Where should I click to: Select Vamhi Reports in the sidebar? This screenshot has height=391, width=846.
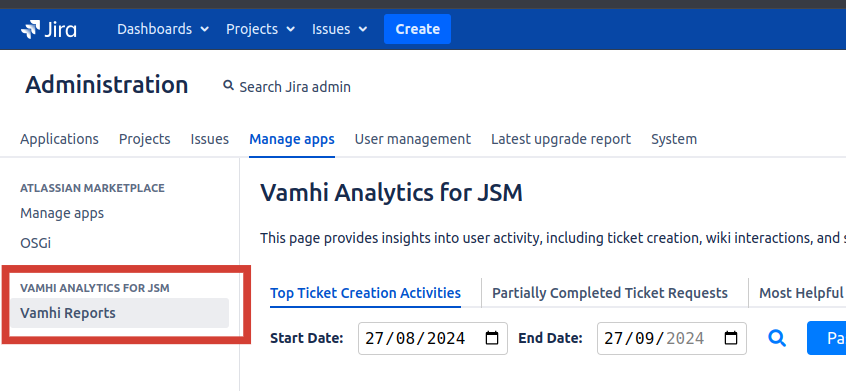(x=120, y=313)
